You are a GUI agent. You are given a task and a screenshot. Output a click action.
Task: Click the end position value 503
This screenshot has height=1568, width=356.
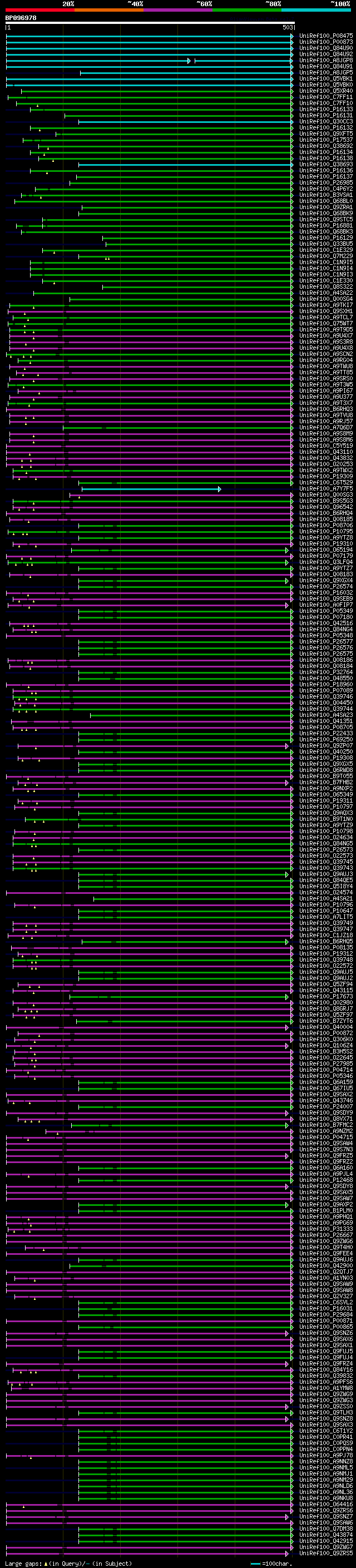click(288, 27)
